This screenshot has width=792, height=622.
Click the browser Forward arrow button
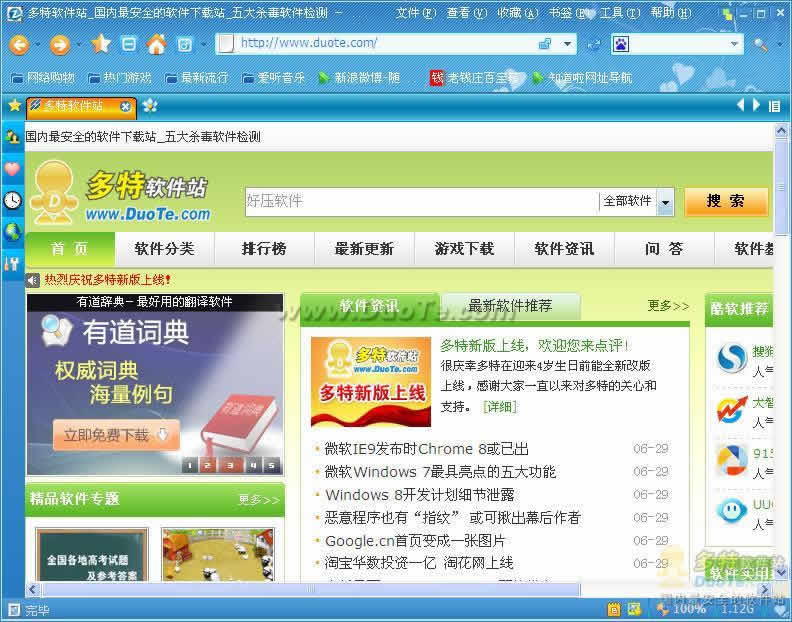point(59,45)
